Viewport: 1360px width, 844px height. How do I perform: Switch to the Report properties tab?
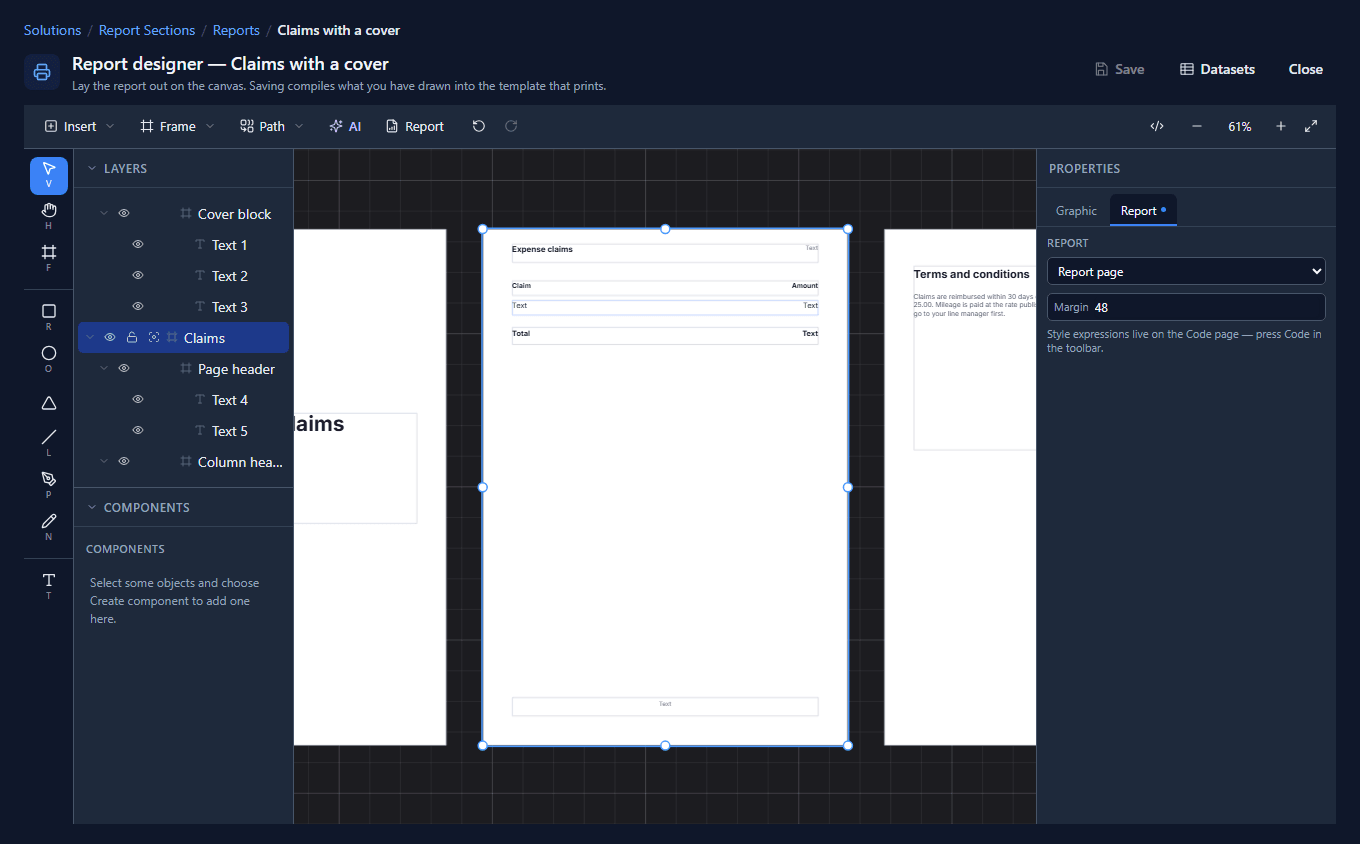click(x=1143, y=211)
